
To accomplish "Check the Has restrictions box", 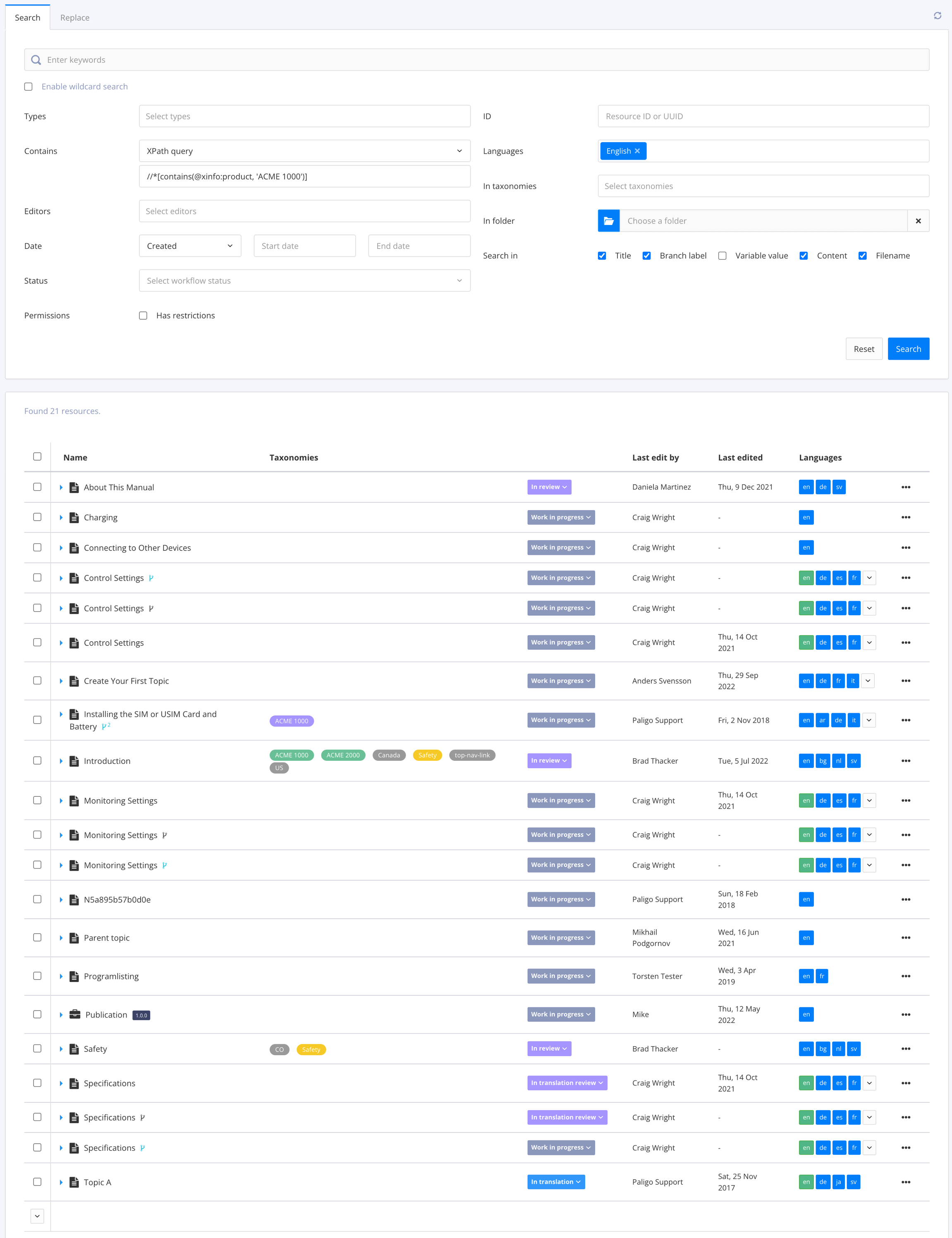I will click(x=144, y=315).
